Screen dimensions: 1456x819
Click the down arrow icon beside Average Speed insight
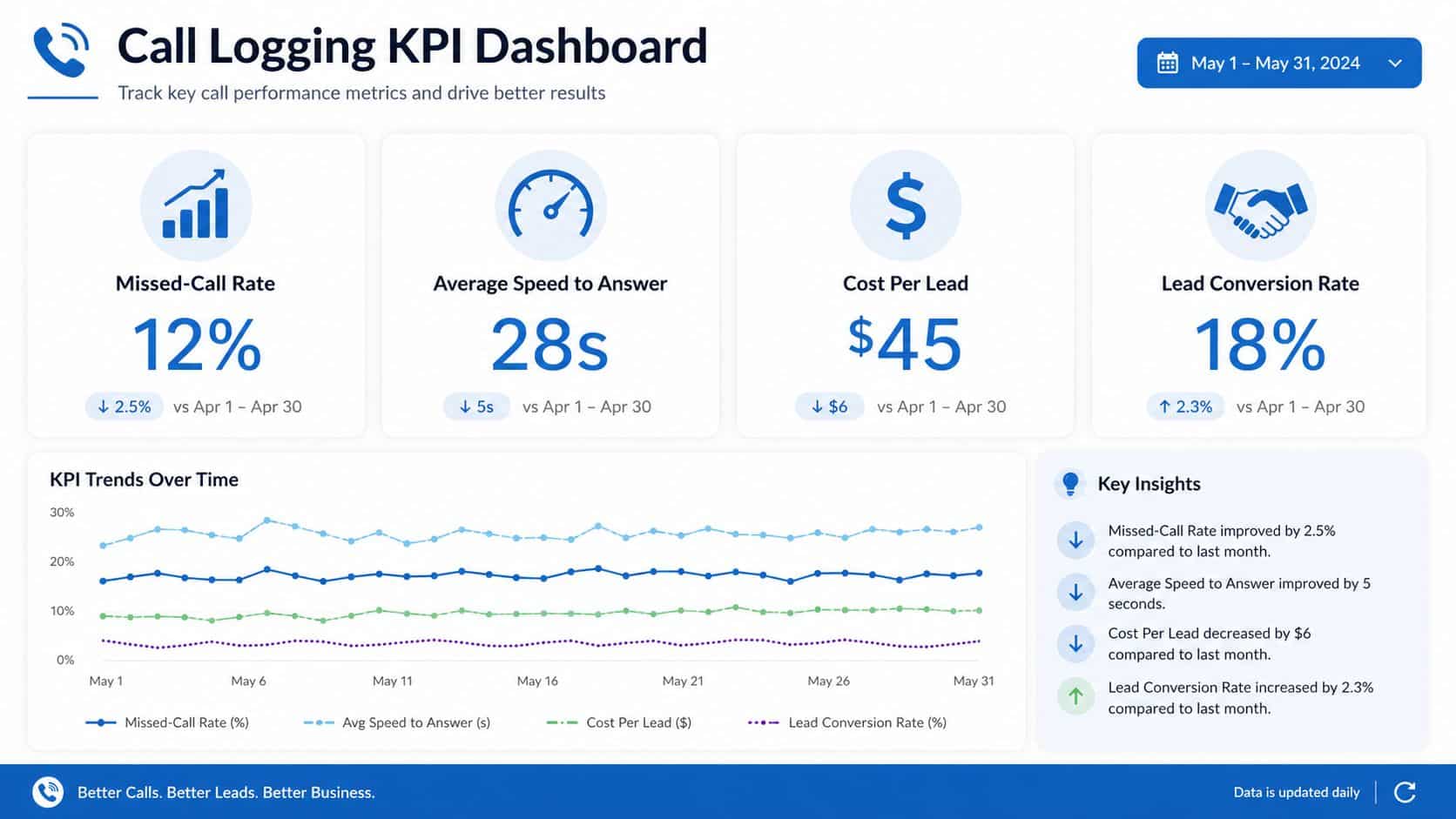tap(1075, 593)
